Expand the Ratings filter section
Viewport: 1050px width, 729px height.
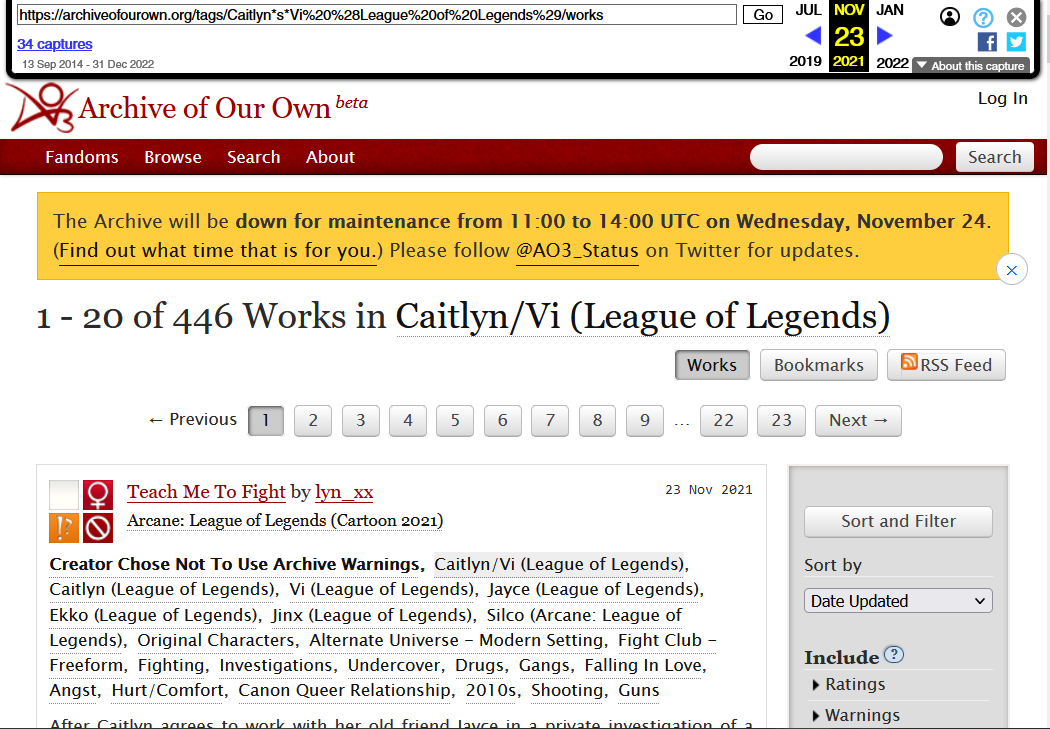[848, 684]
